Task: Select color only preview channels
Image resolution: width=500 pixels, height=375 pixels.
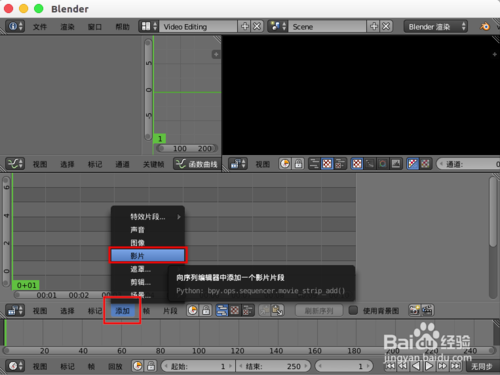Action: click(425, 164)
